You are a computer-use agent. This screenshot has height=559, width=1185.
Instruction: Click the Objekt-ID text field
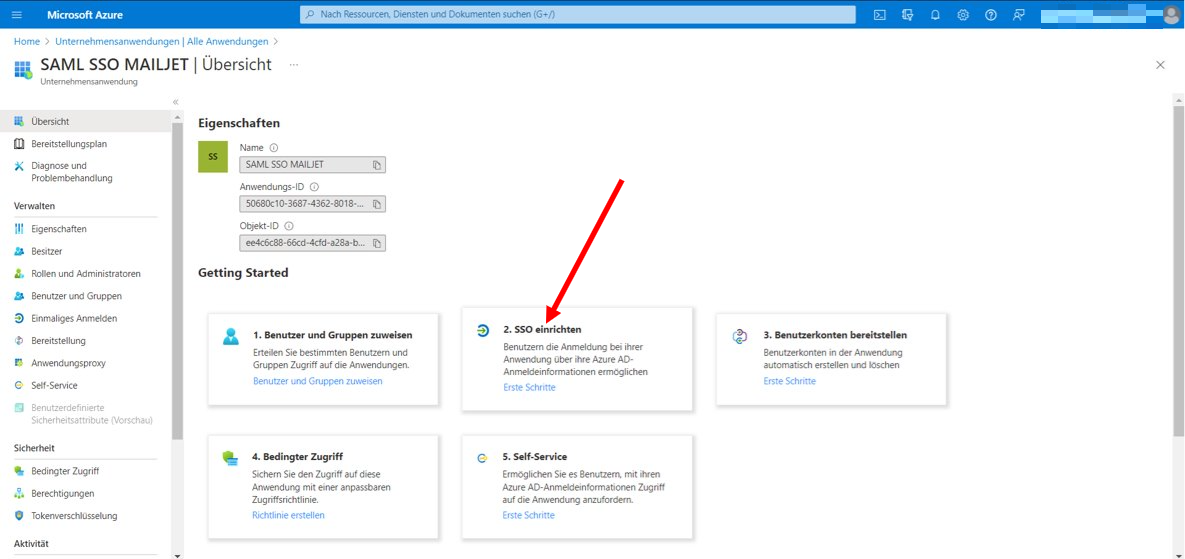[x=312, y=243]
